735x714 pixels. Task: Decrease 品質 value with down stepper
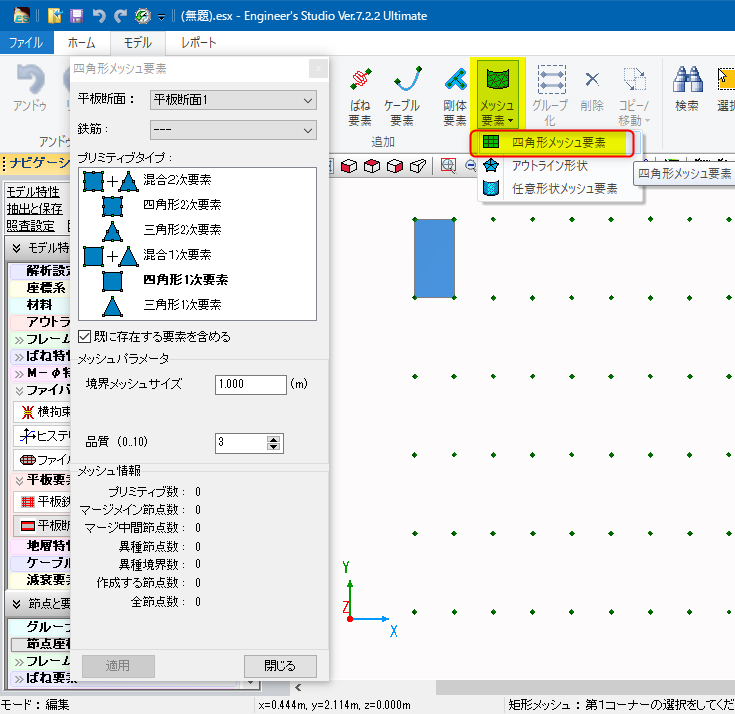[x=273, y=447]
